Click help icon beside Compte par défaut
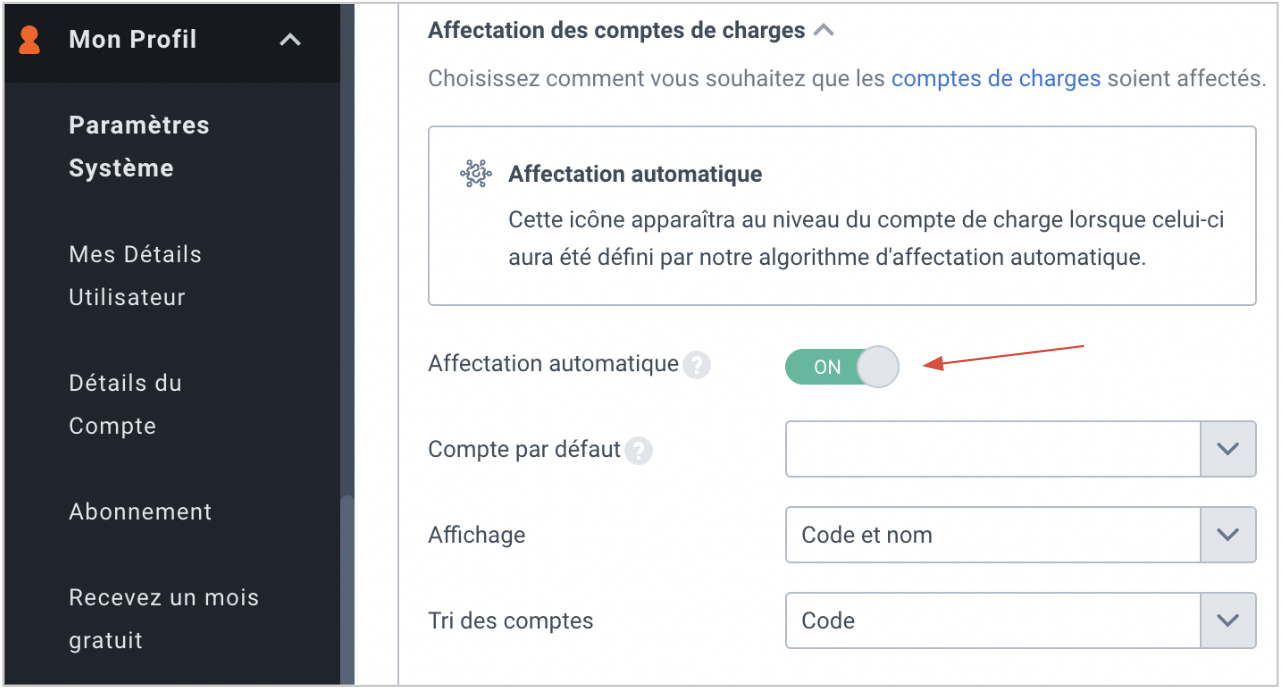 (639, 451)
